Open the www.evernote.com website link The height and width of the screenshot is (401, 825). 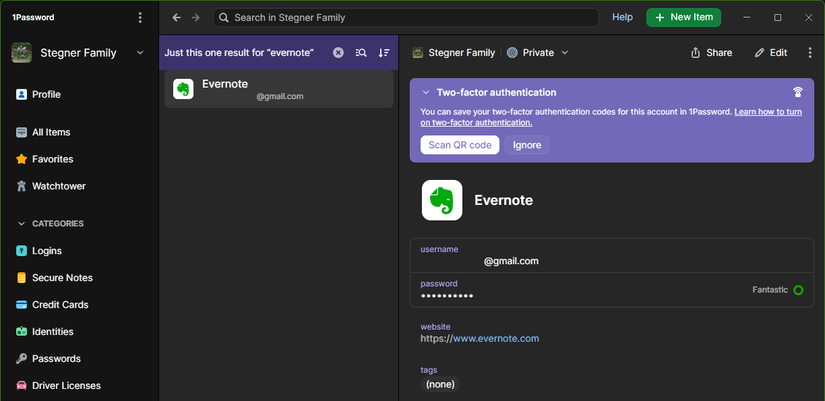click(496, 338)
